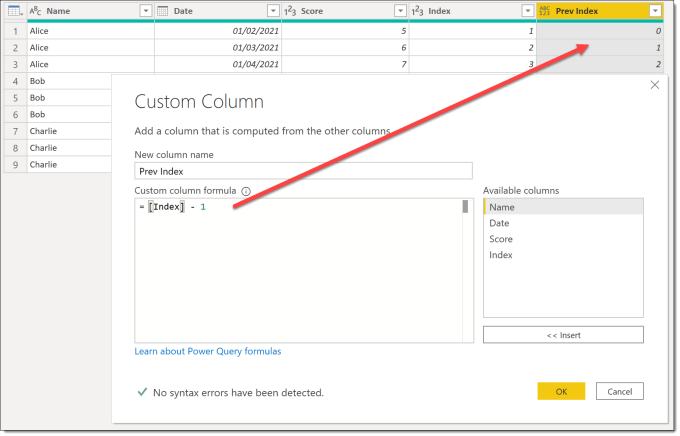The width and height of the screenshot is (680, 436).
Task: Click OK to create the column
Action: [x=561, y=391]
